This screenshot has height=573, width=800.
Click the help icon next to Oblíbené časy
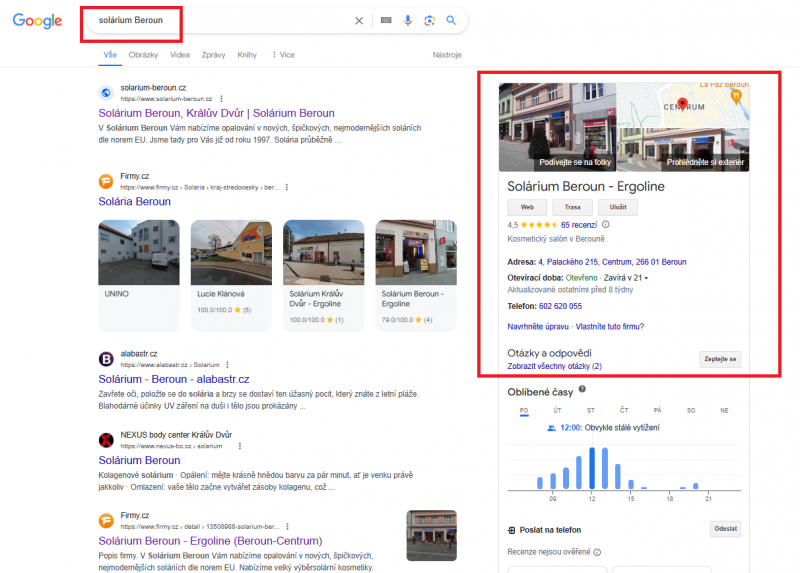[x=582, y=389]
